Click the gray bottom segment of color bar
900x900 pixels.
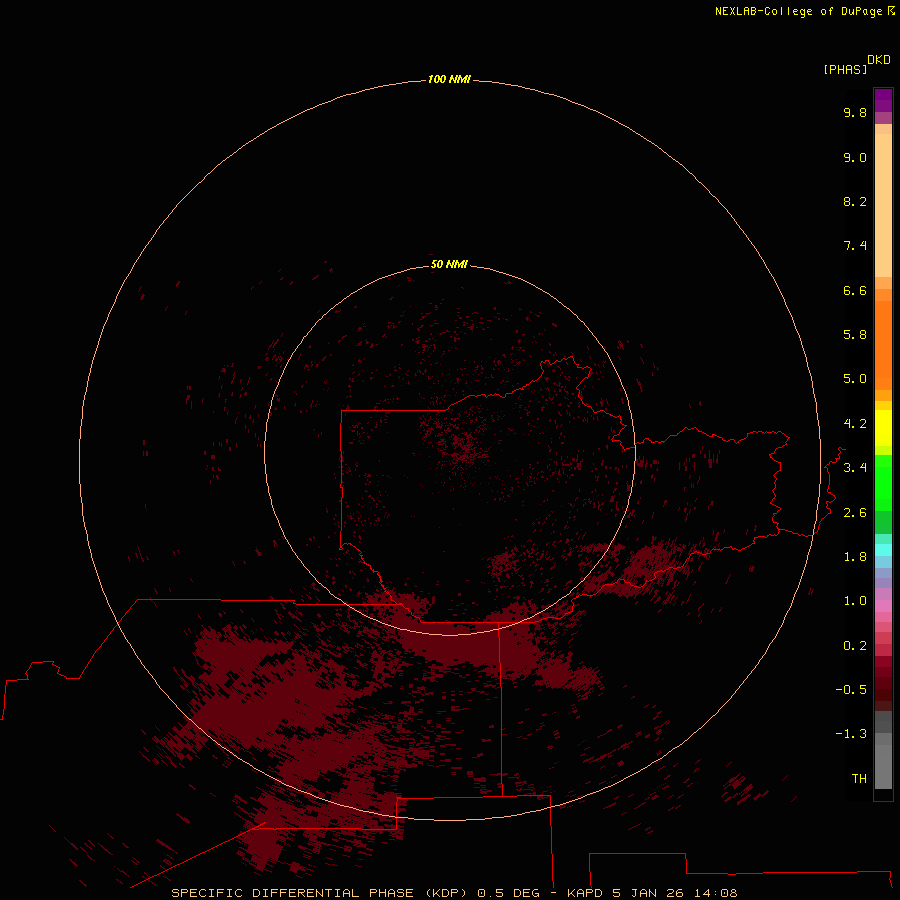click(x=883, y=761)
